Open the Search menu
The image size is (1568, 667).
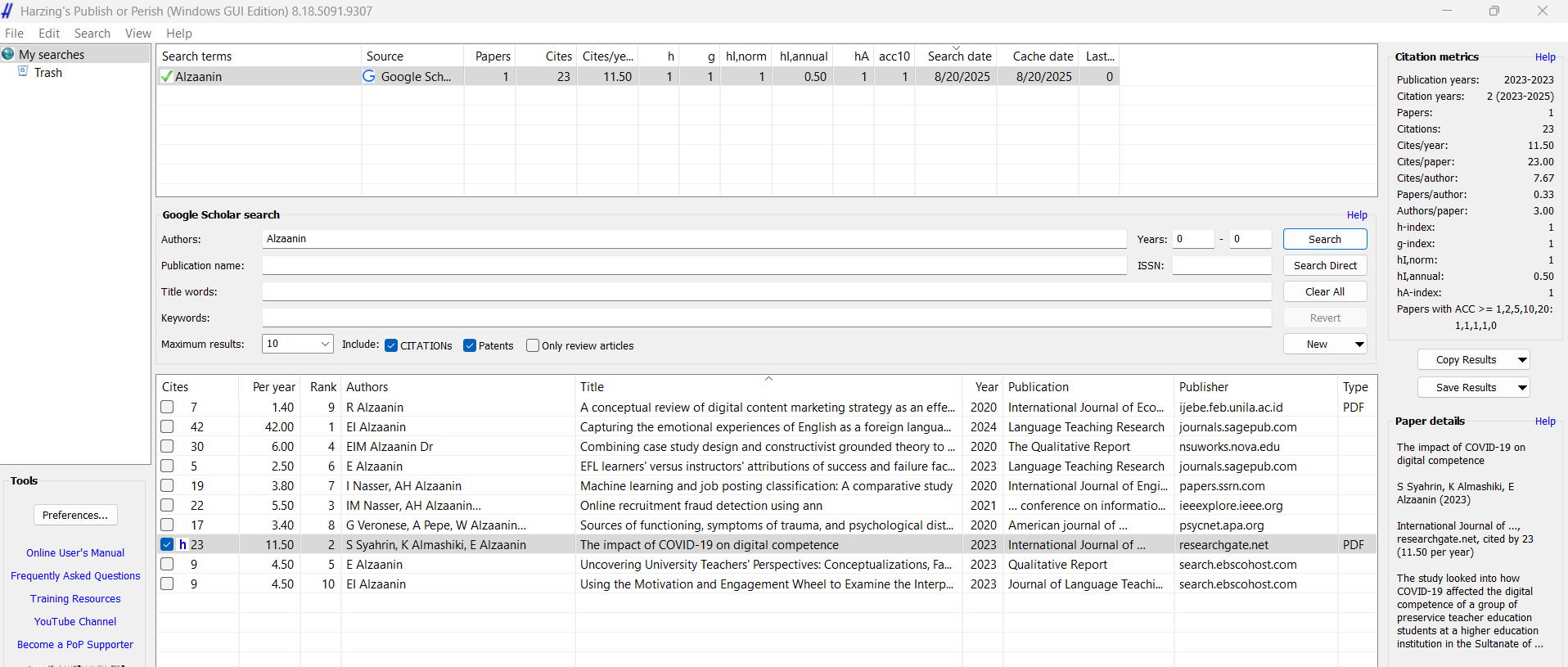point(92,34)
